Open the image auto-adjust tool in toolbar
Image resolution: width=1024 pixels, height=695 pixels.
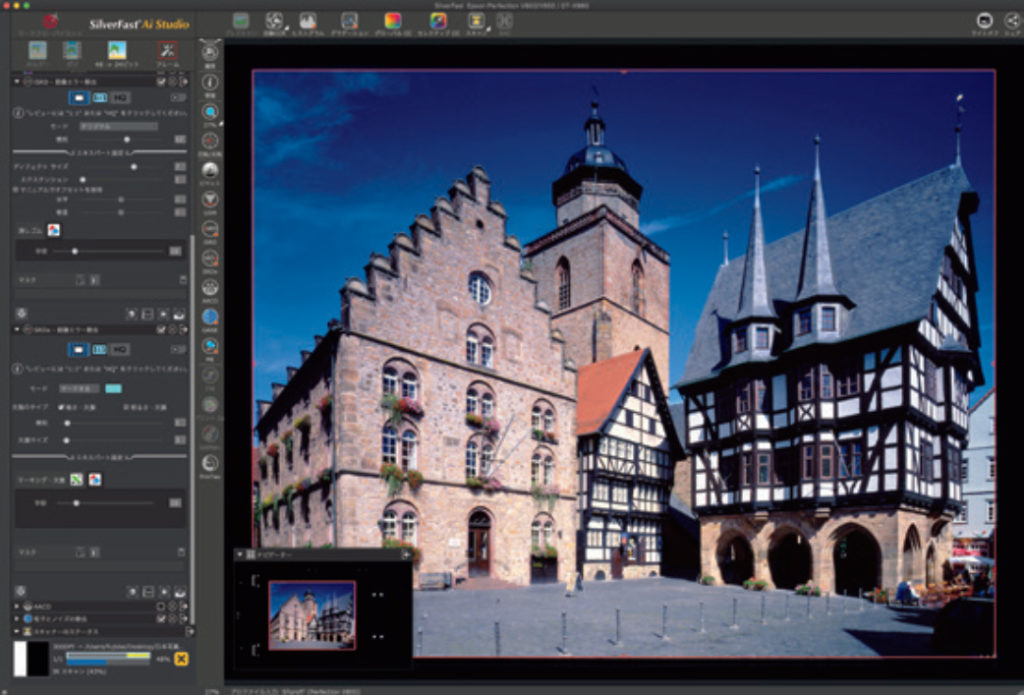(x=274, y=20)
